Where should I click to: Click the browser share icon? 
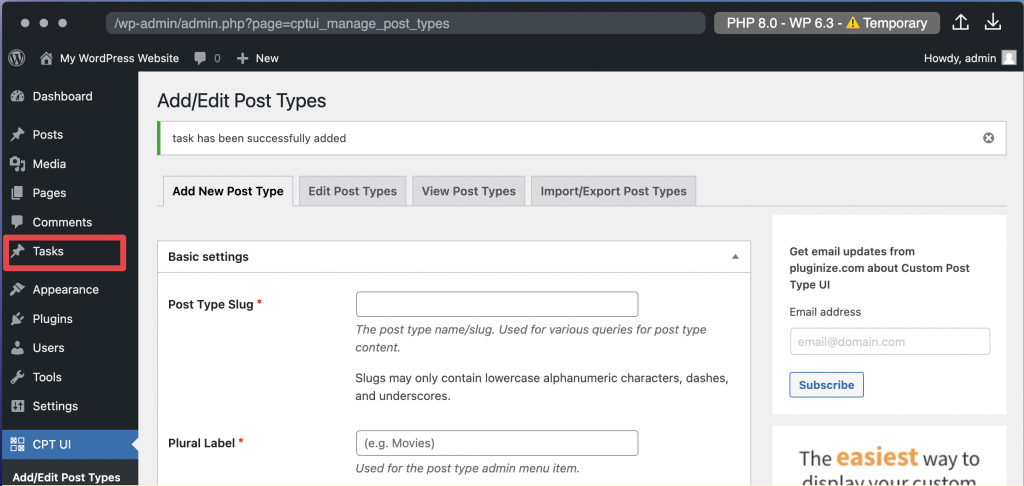[961, 22]
